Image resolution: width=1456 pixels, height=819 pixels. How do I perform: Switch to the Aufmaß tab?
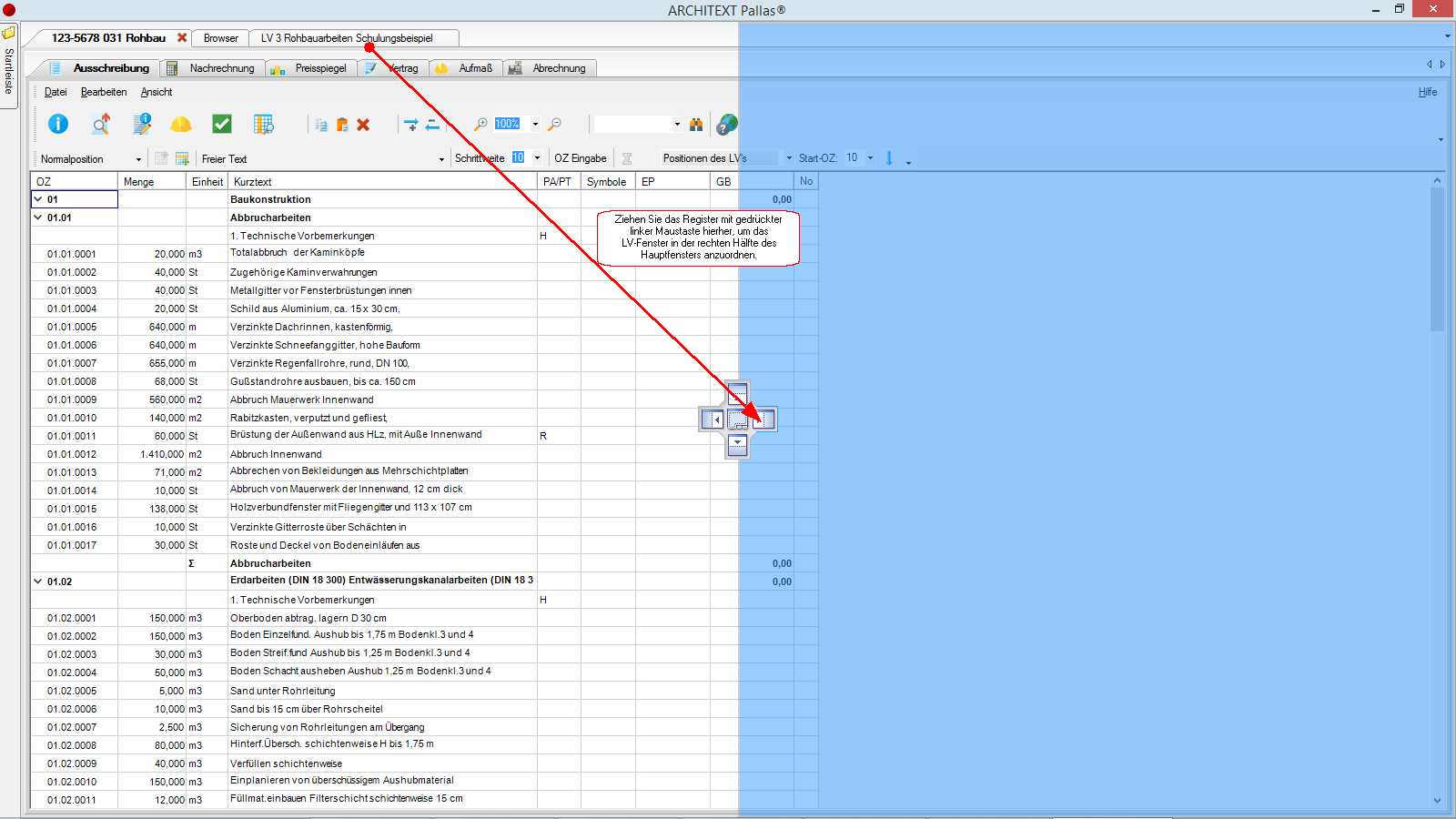[466, 68]
